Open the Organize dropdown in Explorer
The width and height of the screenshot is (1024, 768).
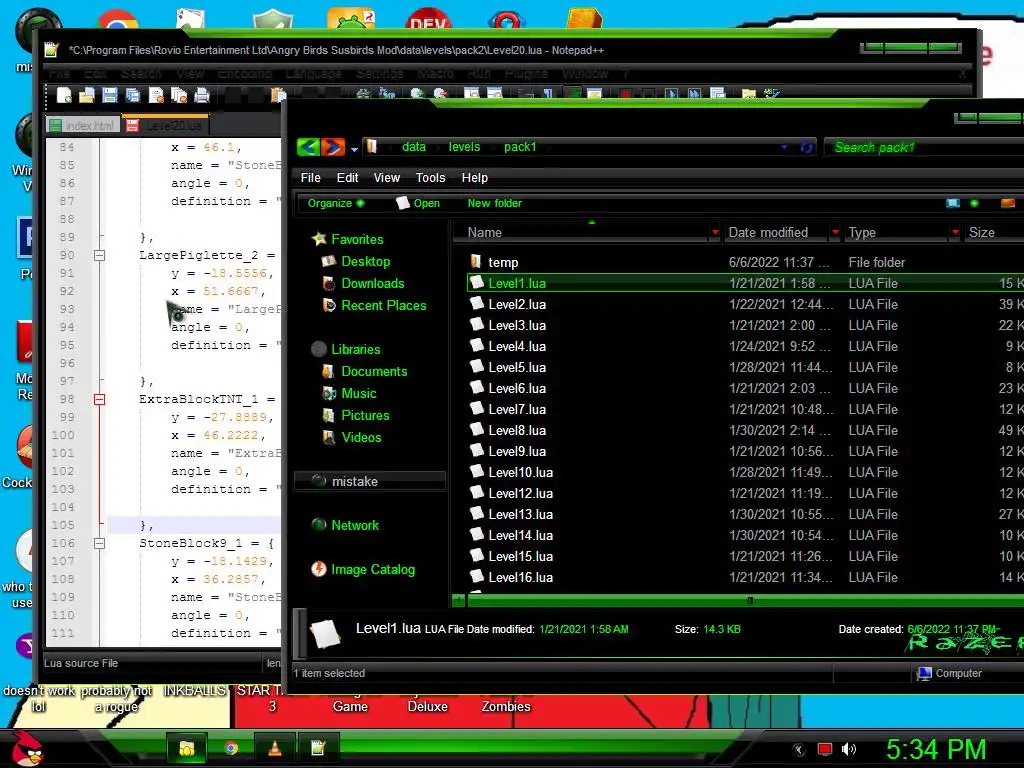coord(336,203)
